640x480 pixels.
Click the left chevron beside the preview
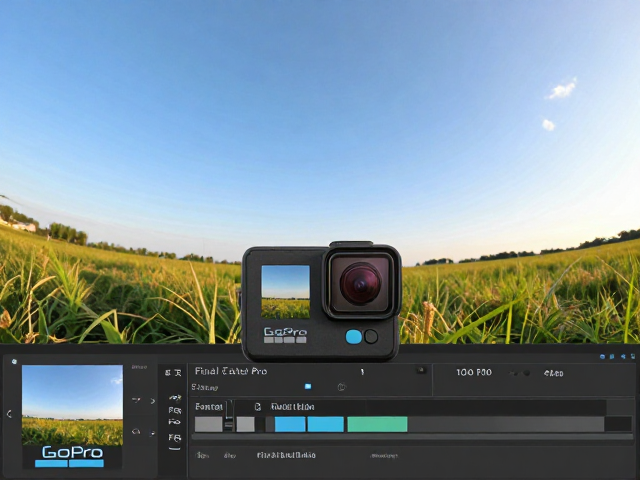pos(9,414)
